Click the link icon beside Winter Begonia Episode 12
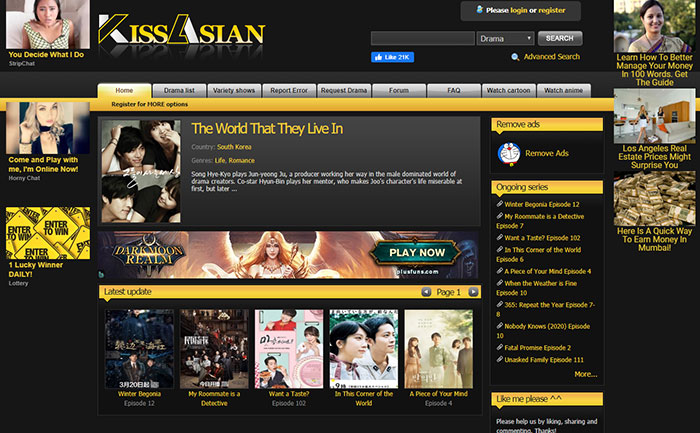Screen dimensions: 700x433 499,204
